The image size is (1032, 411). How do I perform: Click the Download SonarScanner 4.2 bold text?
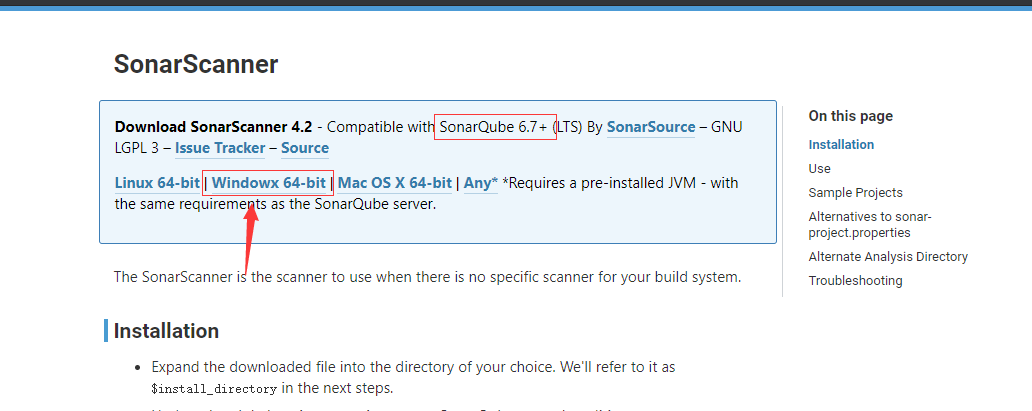point(214,127)
